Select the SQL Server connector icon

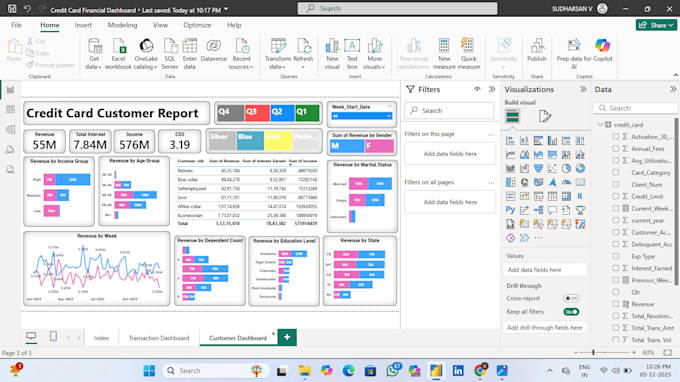click(170, 46)
